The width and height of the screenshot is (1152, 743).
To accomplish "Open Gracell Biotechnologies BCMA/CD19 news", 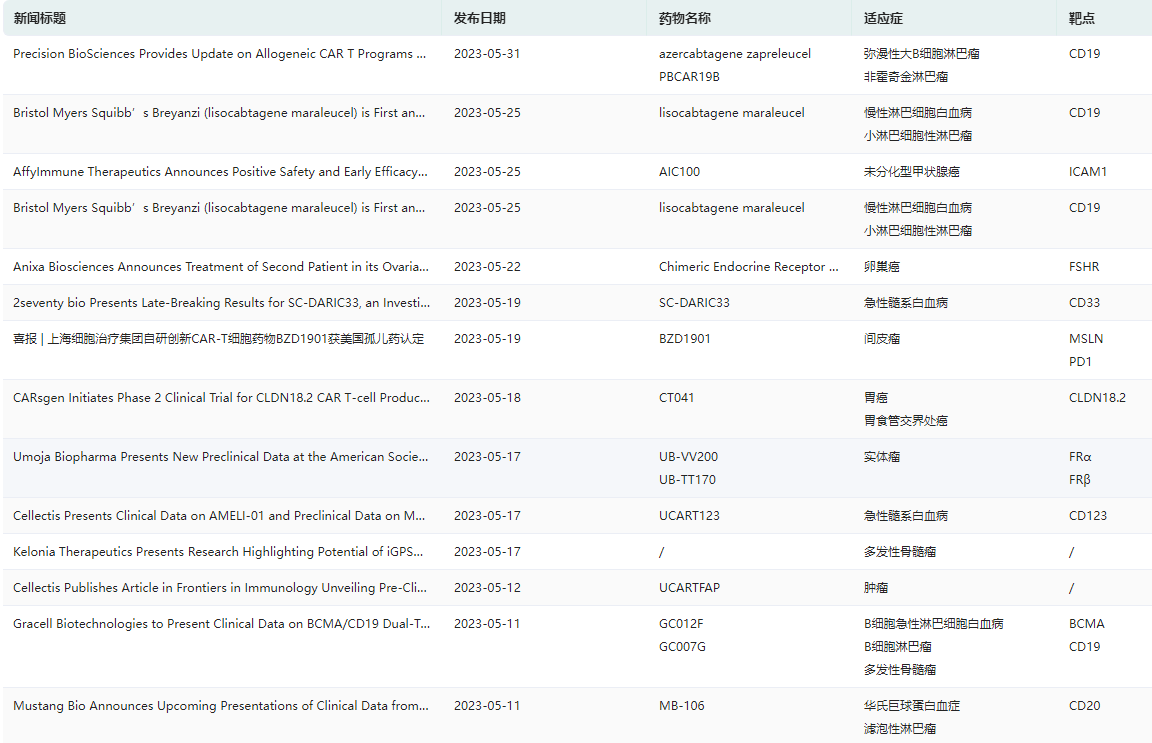I will [222, 624].
